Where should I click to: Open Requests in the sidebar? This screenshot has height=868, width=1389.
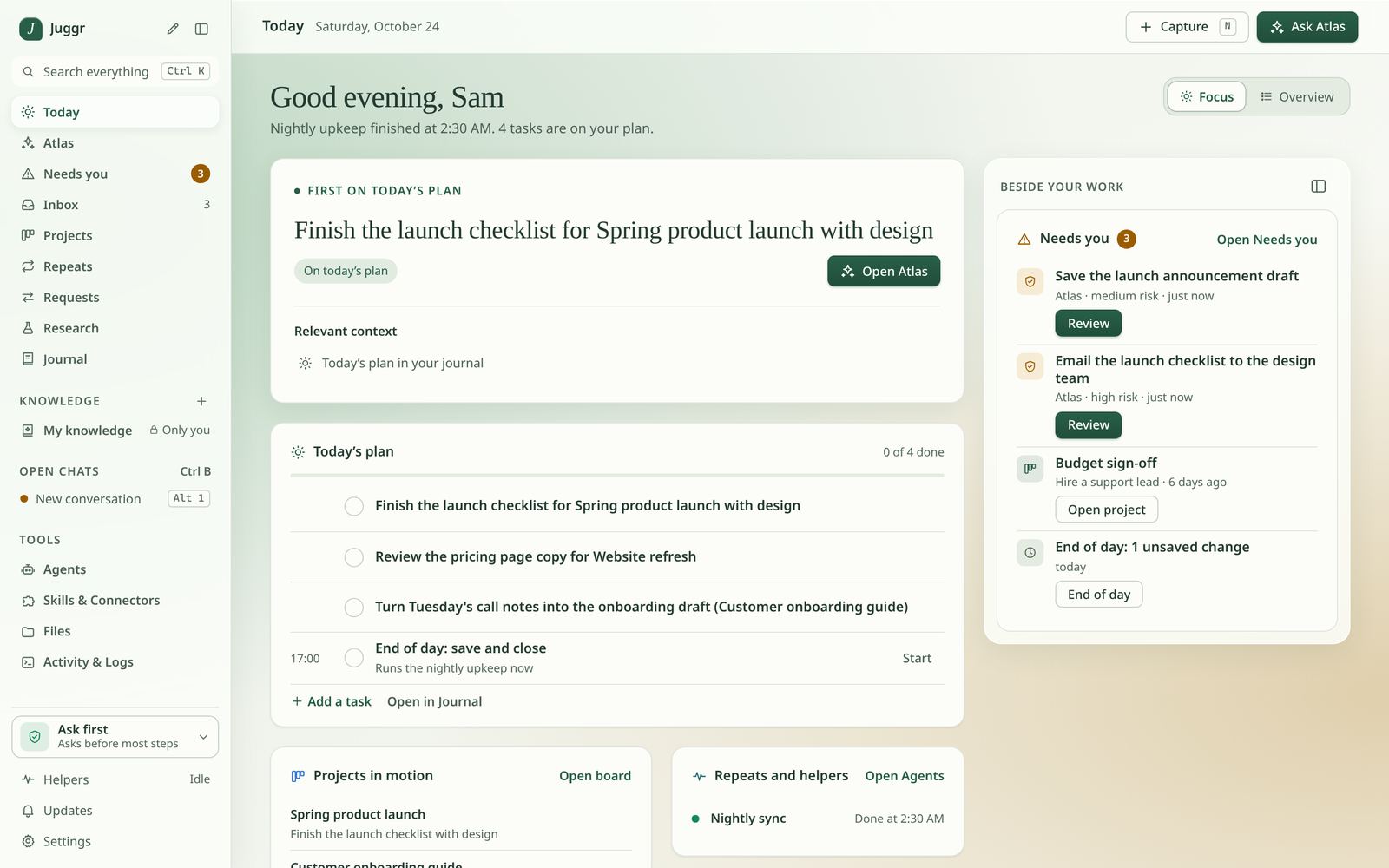point(115,298)
